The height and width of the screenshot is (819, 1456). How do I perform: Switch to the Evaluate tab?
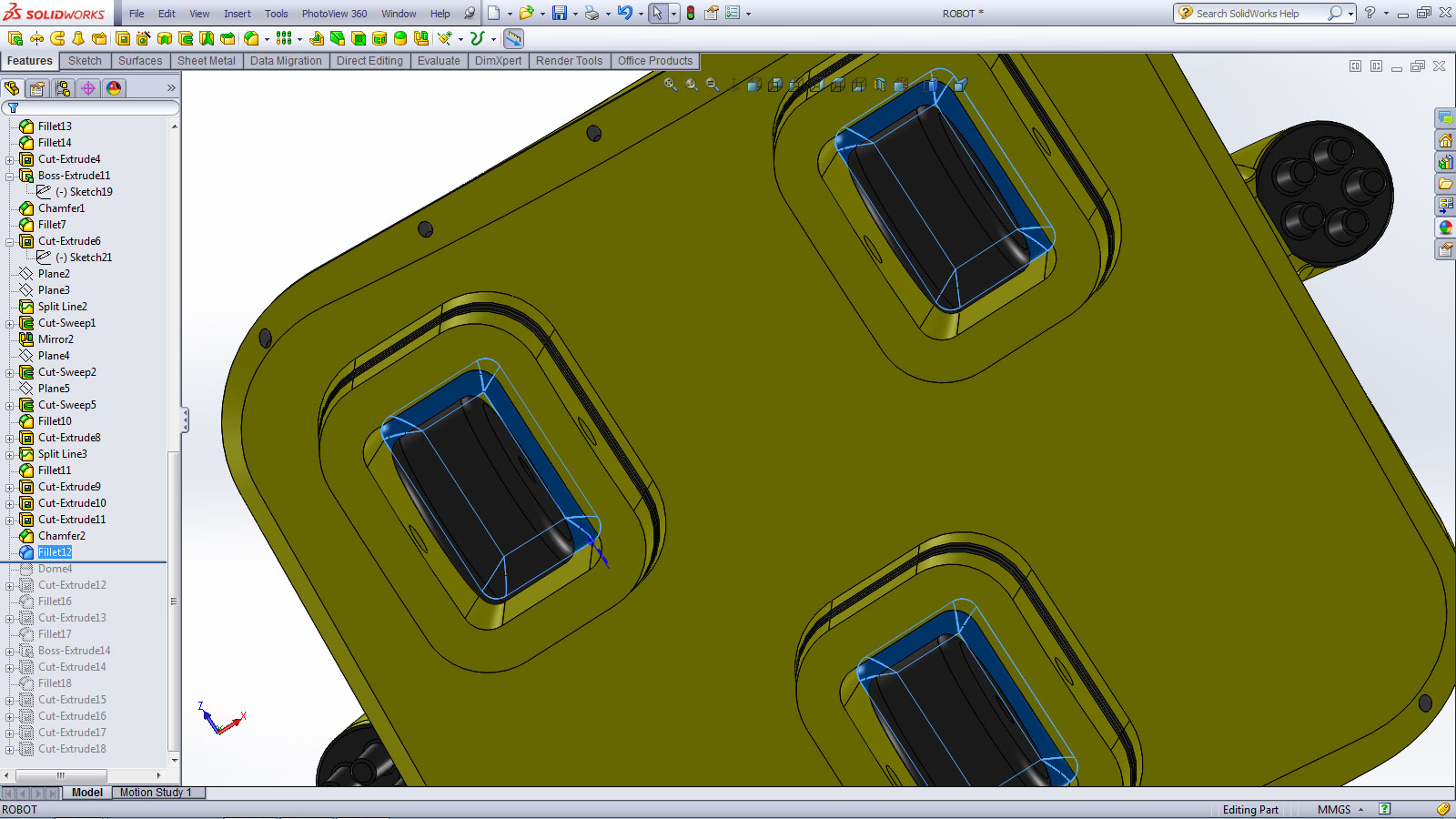[x=439, y=61]
